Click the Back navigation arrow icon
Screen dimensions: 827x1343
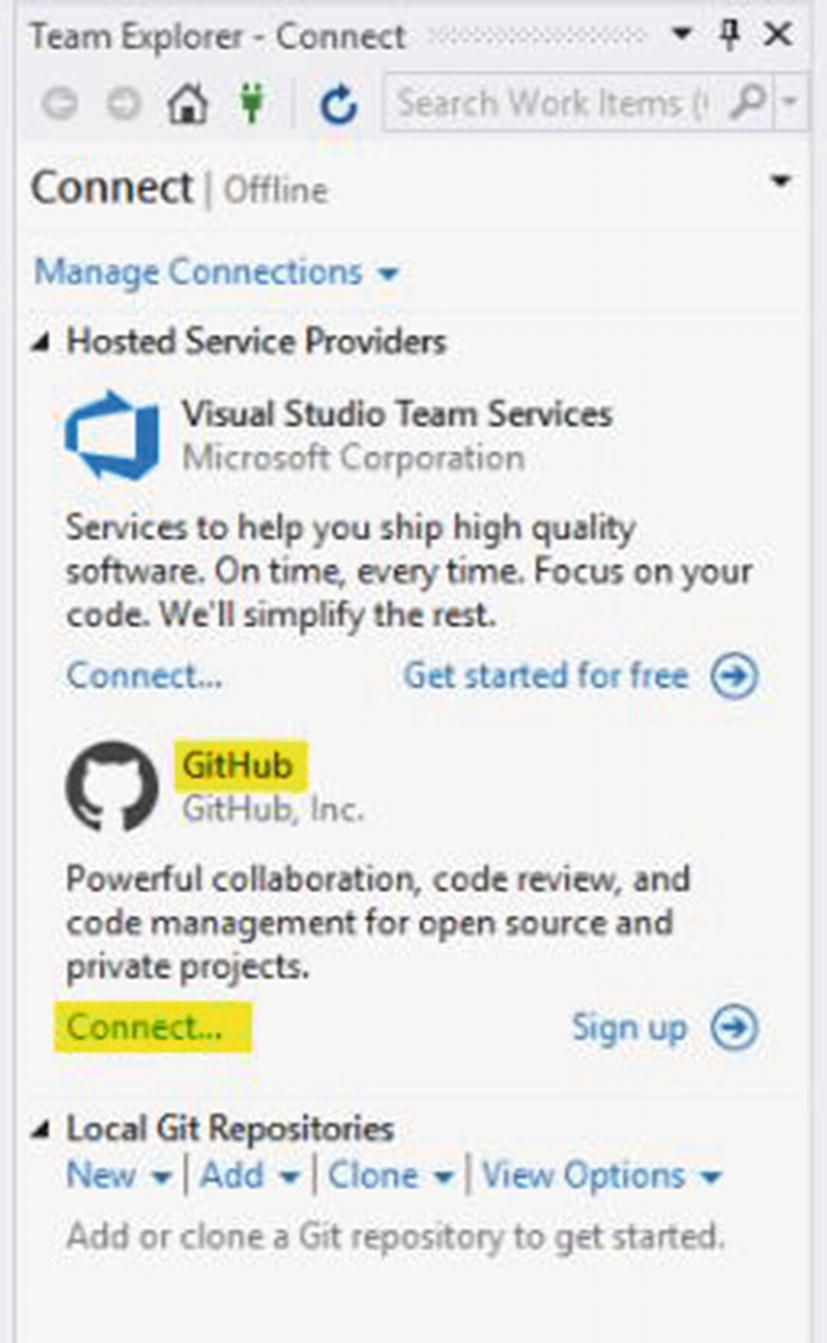60,104
